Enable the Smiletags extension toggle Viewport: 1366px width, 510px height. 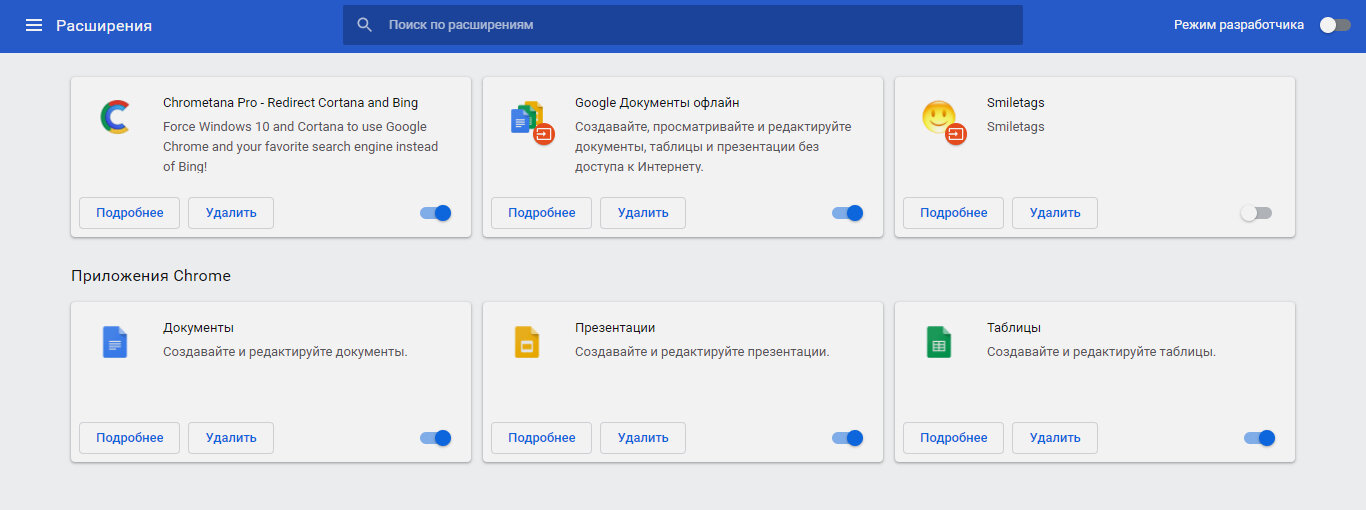coord(1256,213)
